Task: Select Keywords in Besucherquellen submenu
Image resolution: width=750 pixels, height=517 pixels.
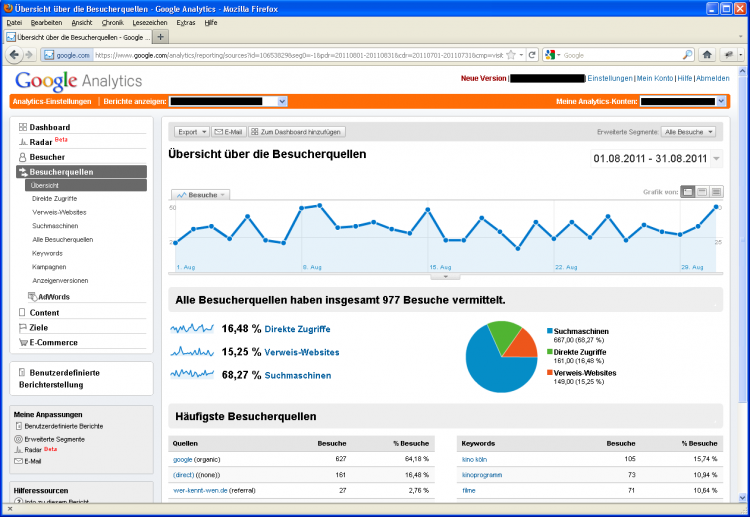Action: click(47, 253)
